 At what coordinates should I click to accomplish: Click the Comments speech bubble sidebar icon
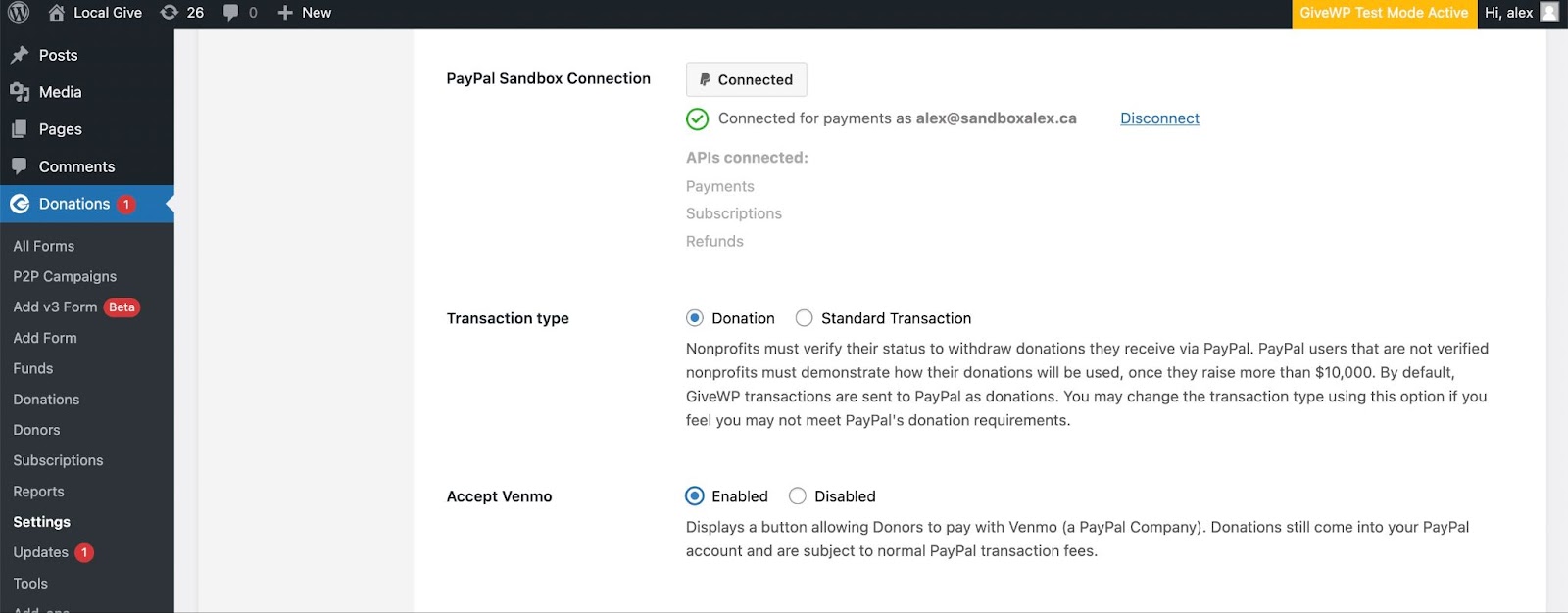pos(20,166)
